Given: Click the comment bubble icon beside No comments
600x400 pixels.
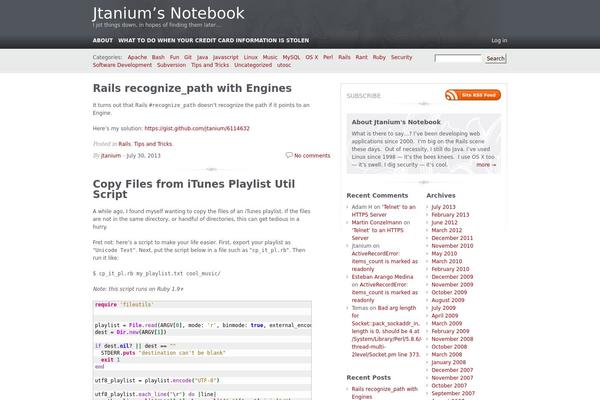Looking at the screenshot, I should [289, 155].
